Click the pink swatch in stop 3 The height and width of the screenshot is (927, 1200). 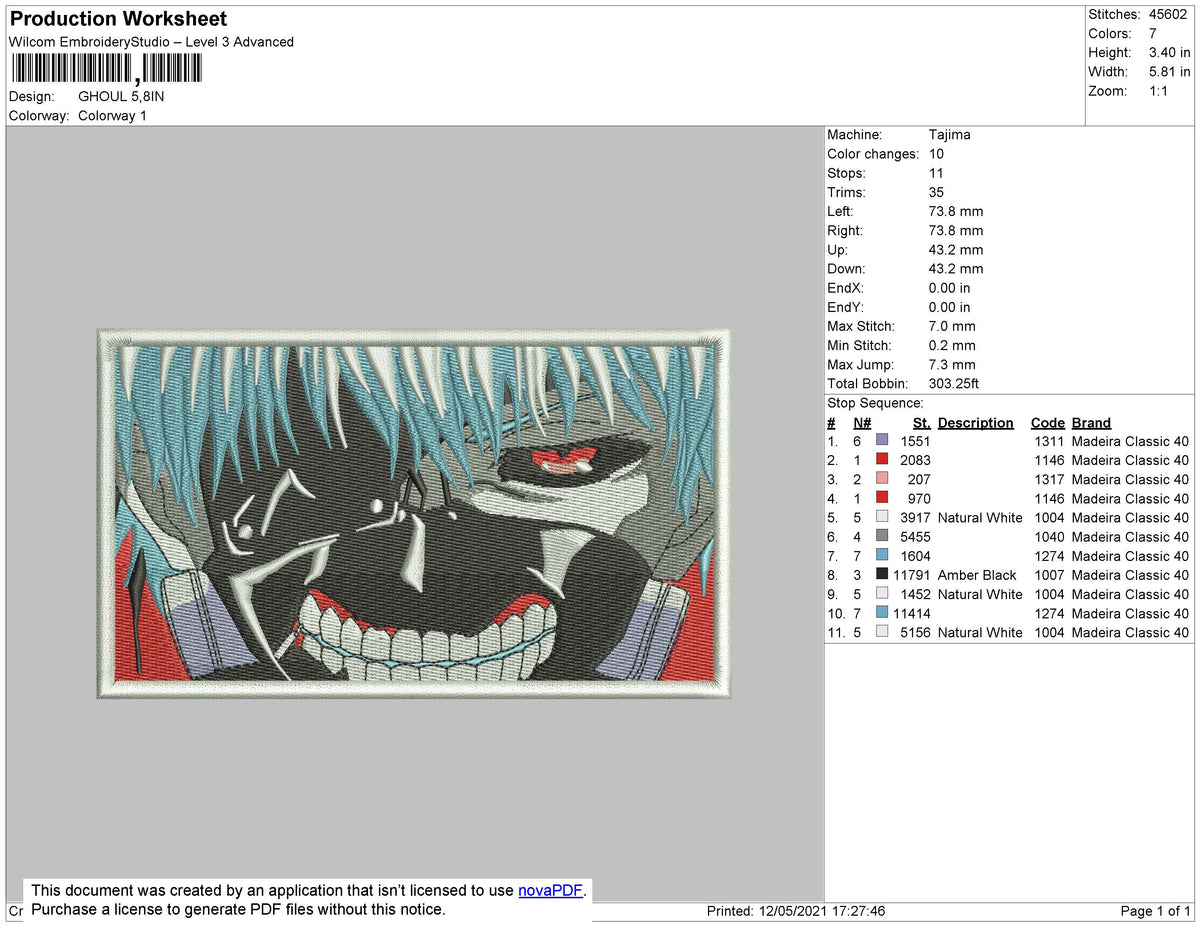click(882, 479)
